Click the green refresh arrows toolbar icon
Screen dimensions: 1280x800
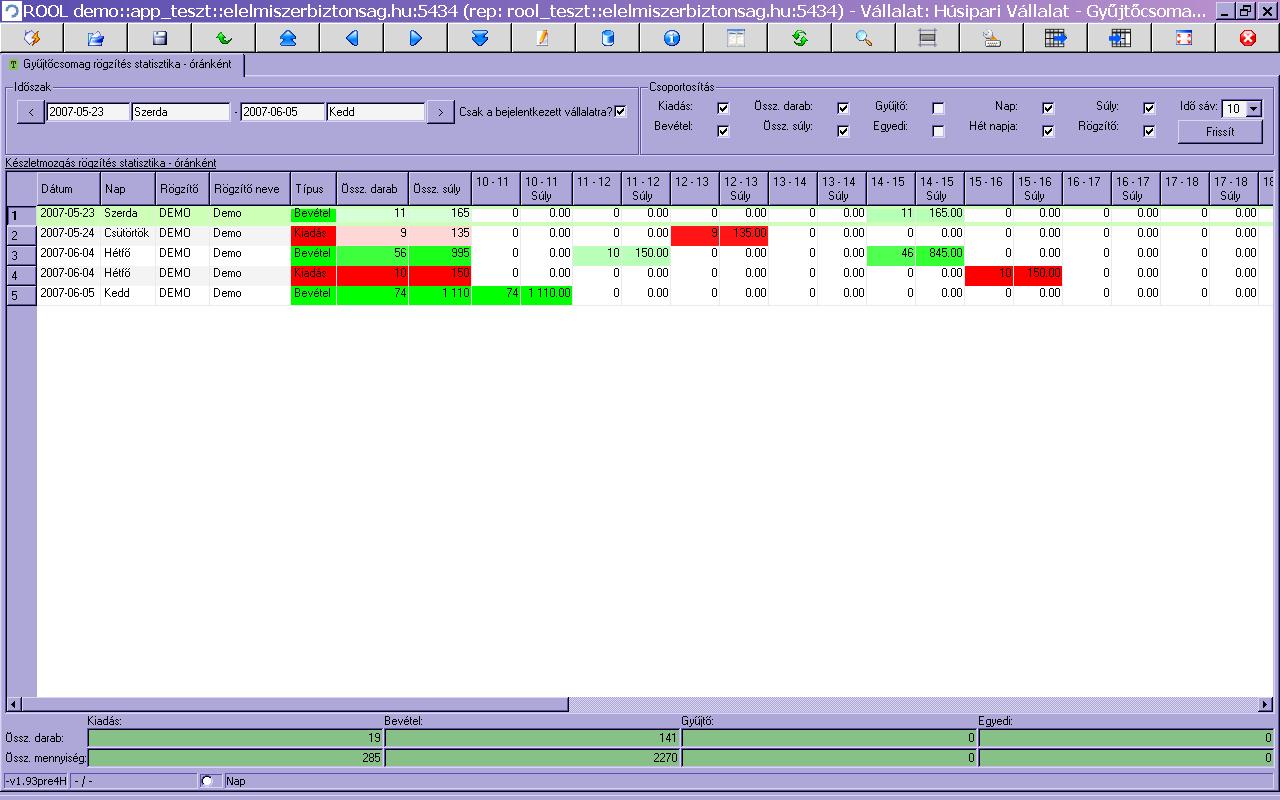point(799,38)
